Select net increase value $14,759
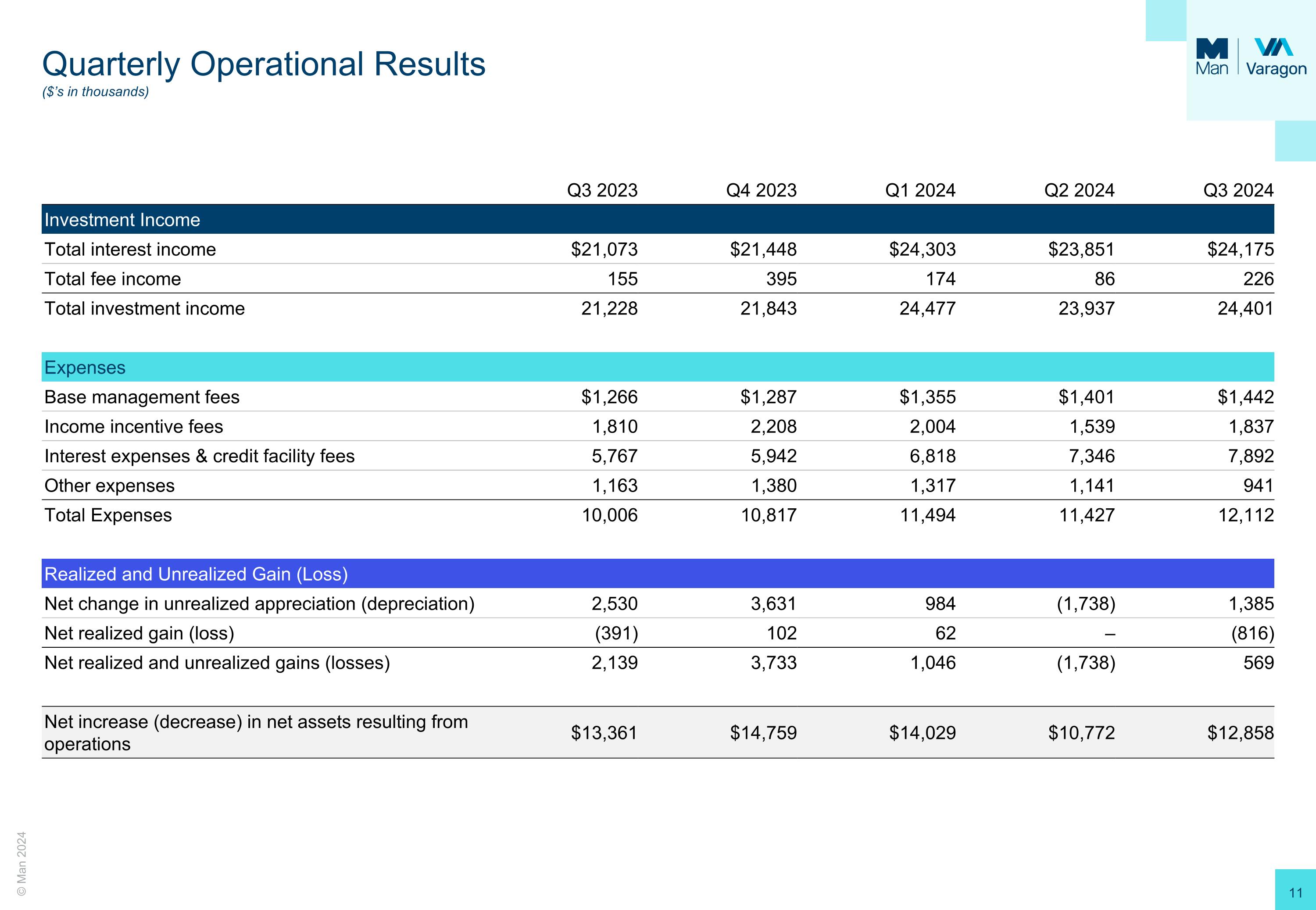Viewport: 1316px width, 910px height. (763, 733)
